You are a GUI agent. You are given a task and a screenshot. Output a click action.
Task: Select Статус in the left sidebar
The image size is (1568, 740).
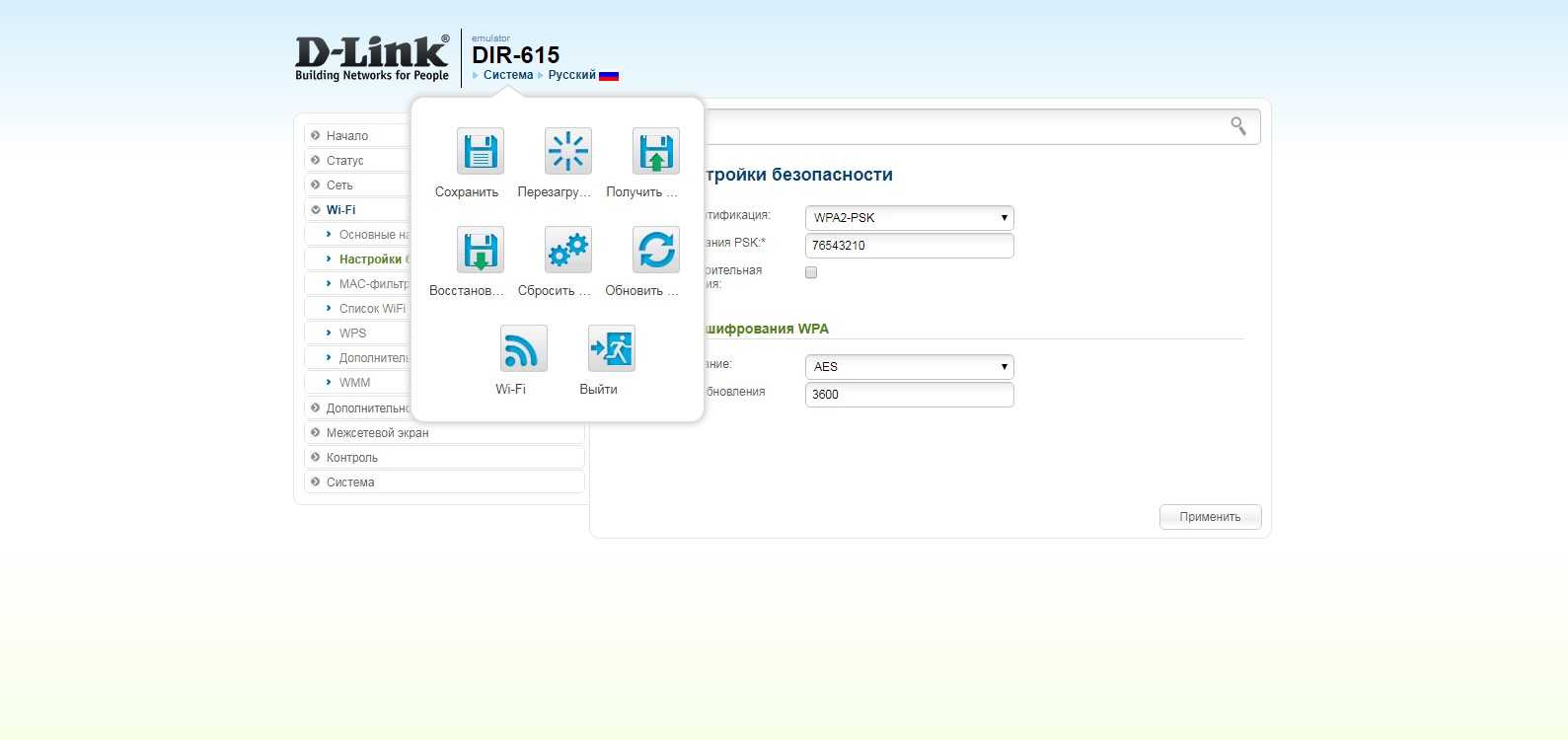coord(345,161)
